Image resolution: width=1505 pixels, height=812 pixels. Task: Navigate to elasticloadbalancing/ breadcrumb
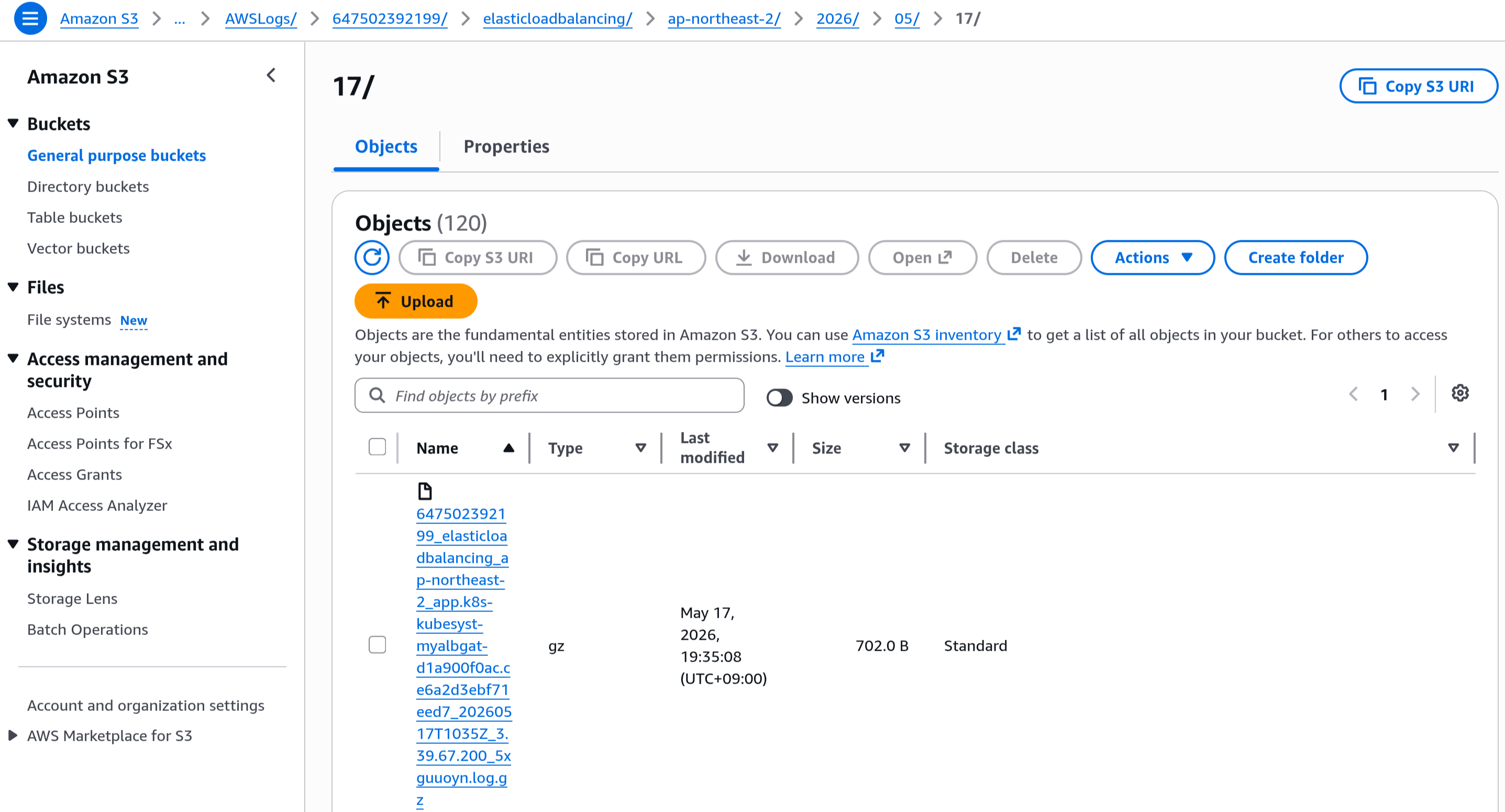pos(557,19)
